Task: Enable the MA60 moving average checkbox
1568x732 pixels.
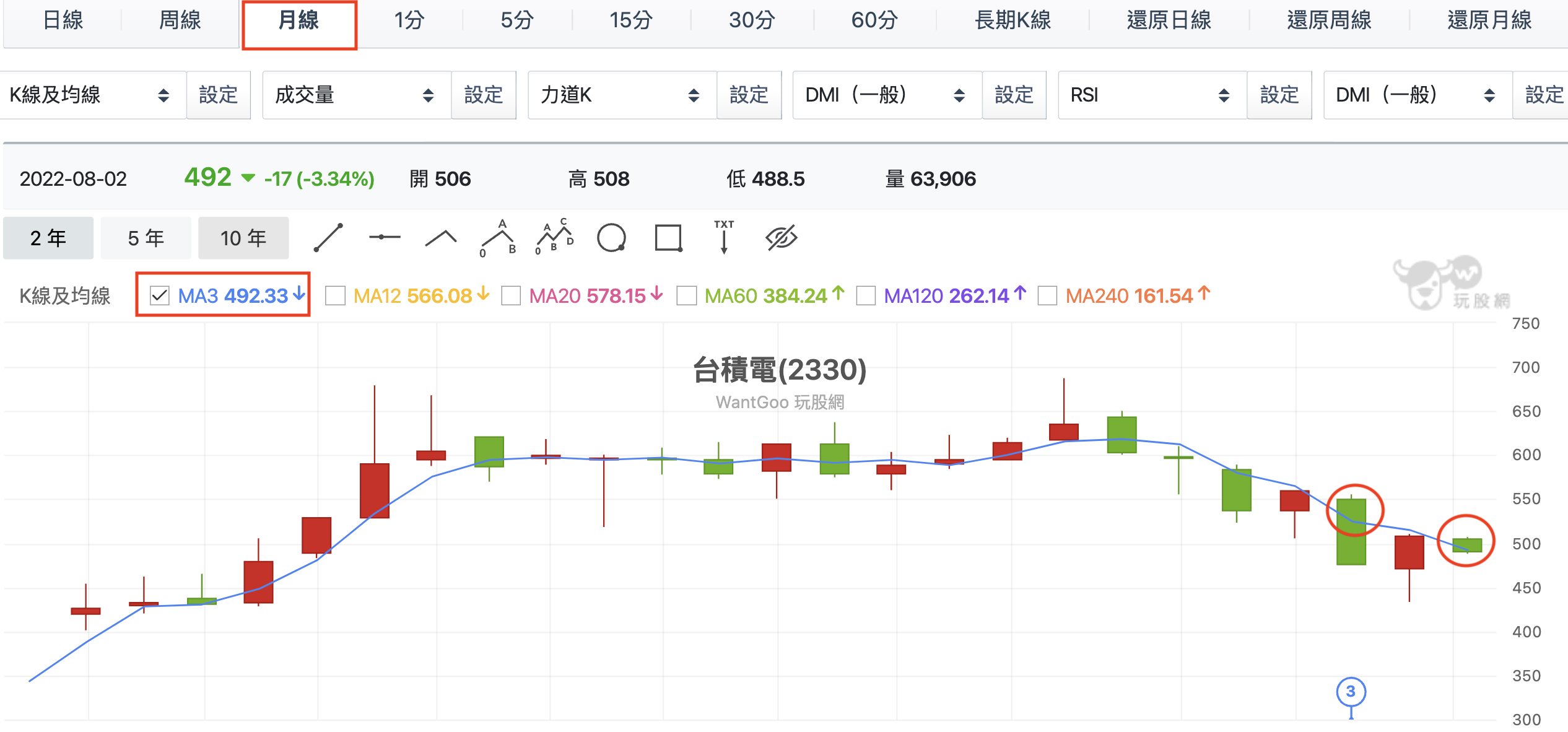Action: (686, 295)
